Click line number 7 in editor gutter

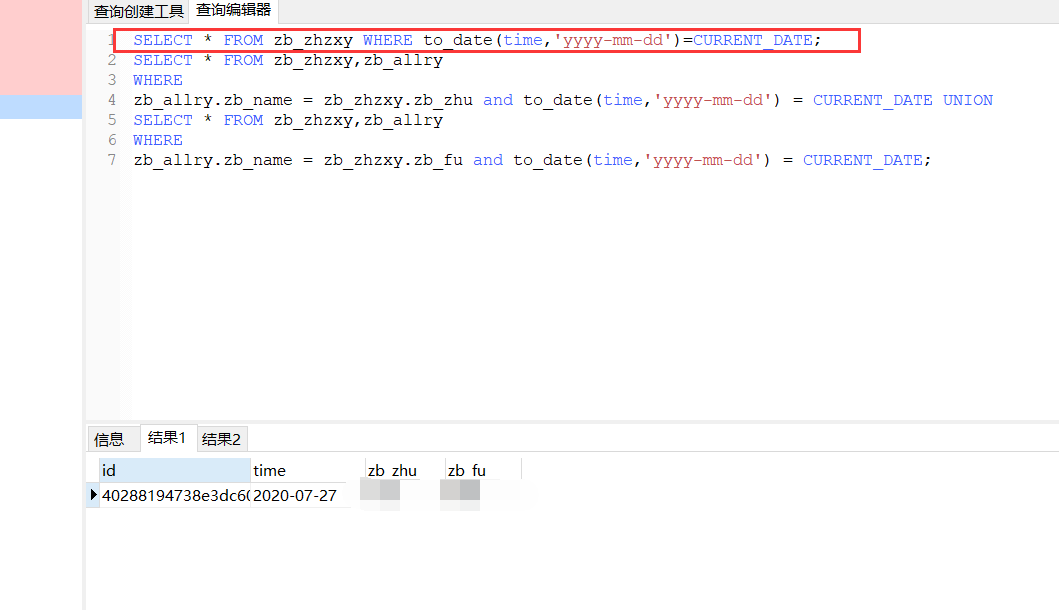coord(112,159)
